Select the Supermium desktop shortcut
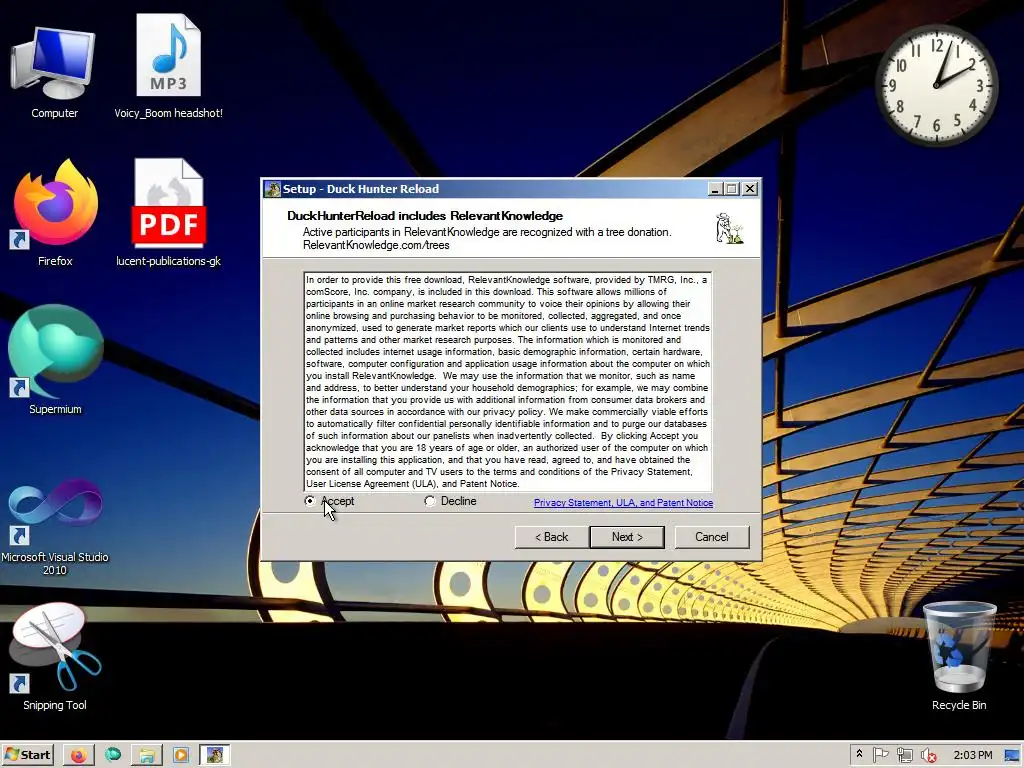Screen dimensions: 1024x768 pyautogui.click(x=55, y=360)
